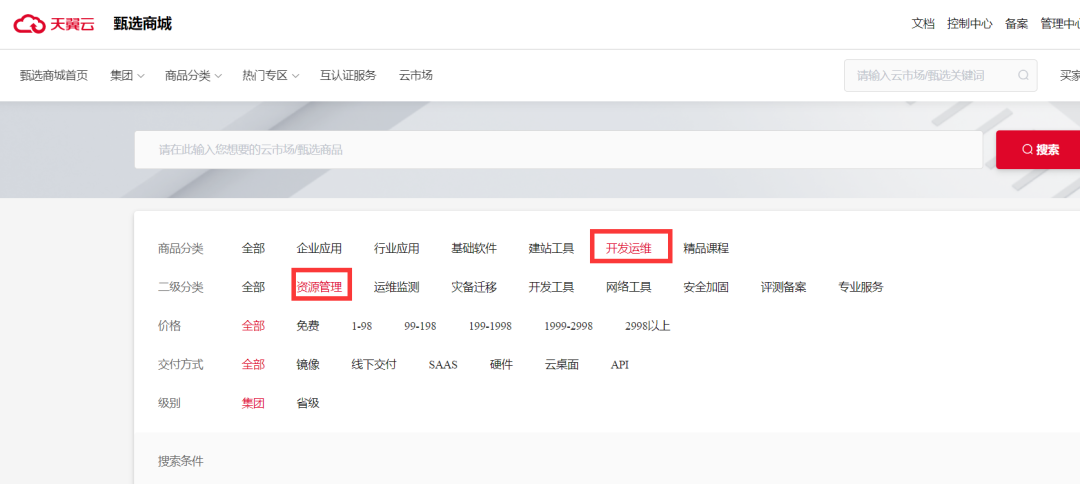Filter delivery by 云桌面
The height and width of the screenshot is (484, 1080).
[x=561, y=364]
